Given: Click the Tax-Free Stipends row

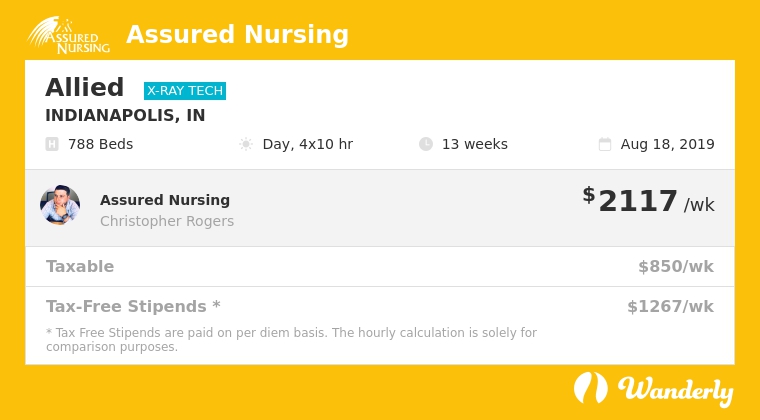Looking at the screenshot, I should point(380,306).
